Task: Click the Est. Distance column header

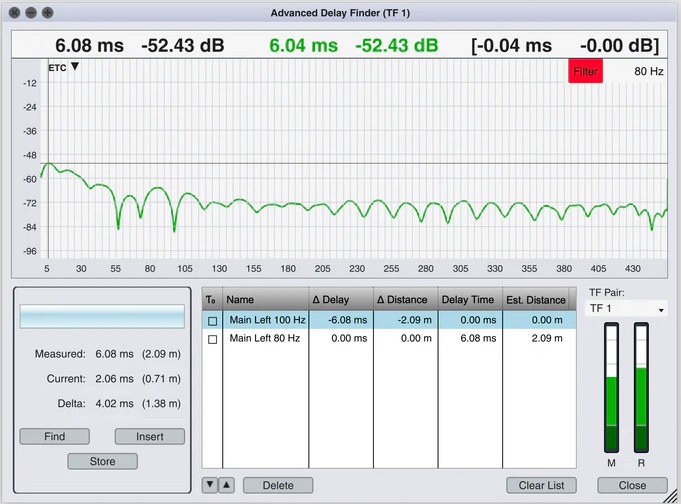Action: (536, 299)
